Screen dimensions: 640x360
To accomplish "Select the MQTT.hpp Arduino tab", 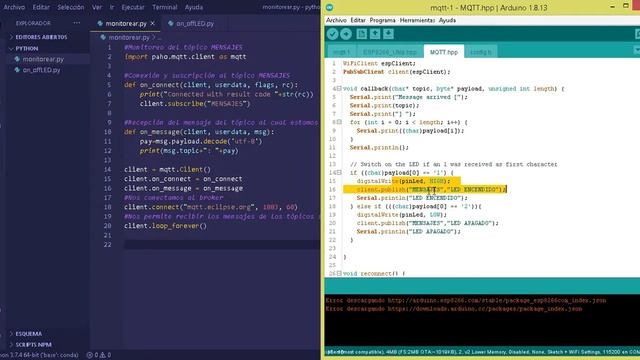I will 444,52.
